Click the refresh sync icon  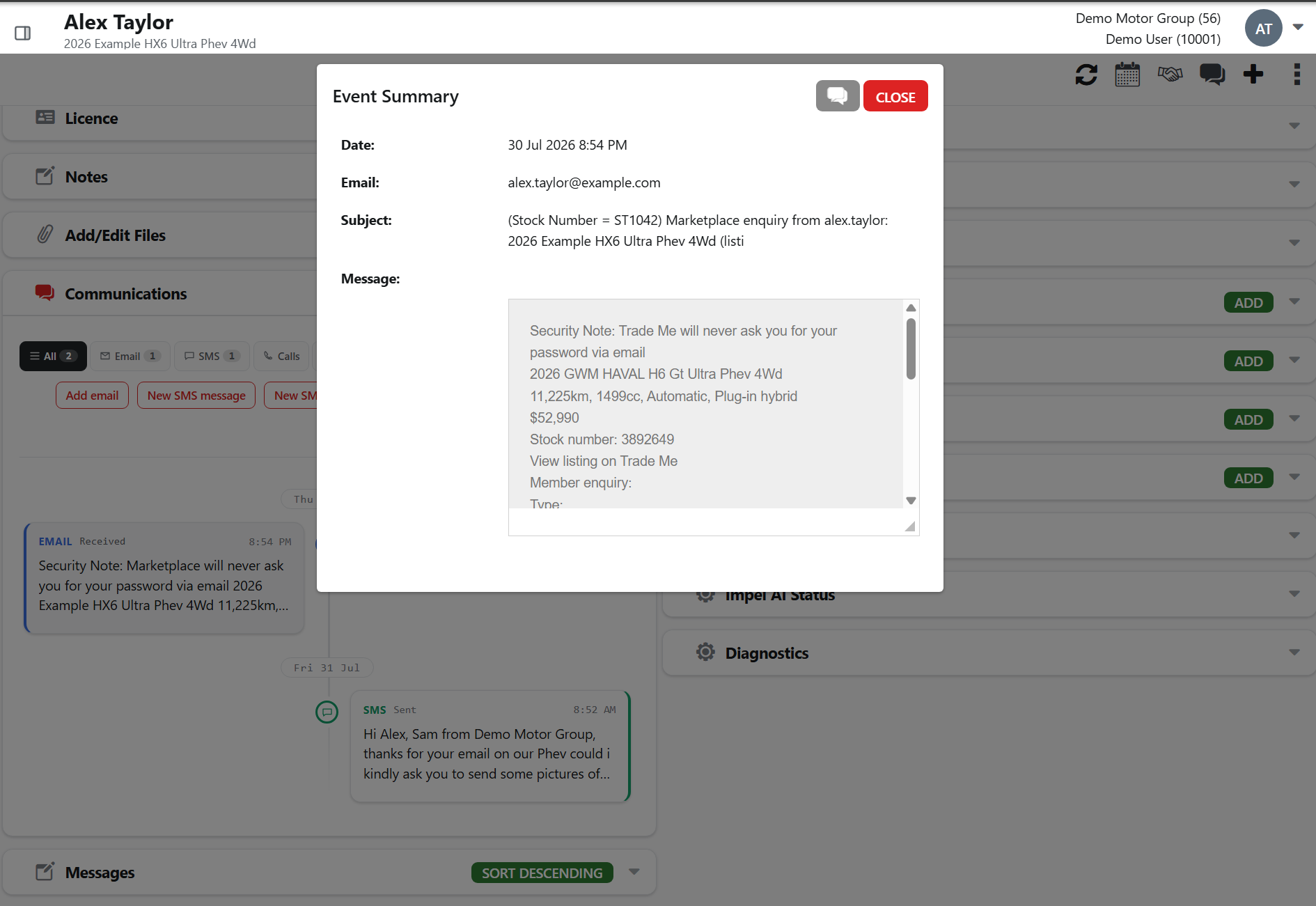1086,75
